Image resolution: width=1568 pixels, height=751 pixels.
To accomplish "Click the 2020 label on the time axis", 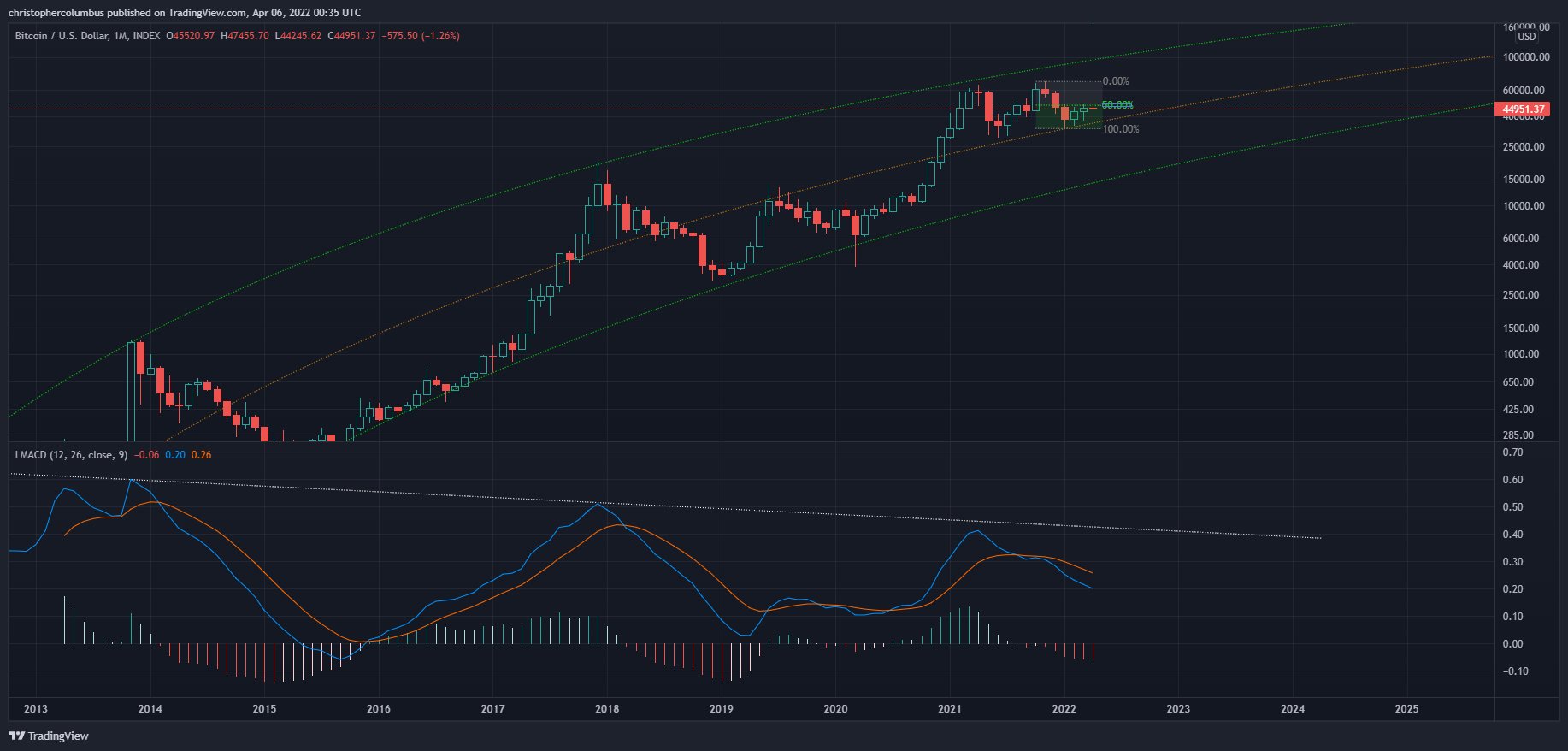I will [x=835, y=709].
